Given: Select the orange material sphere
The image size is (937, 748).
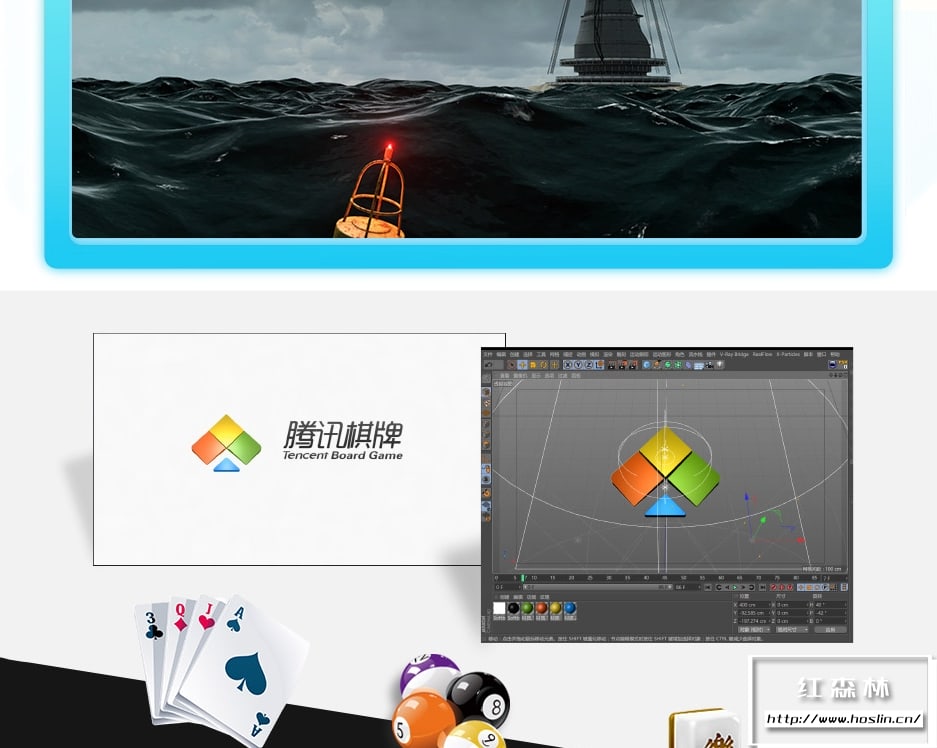Looking at the screenshot, I should pyautogui.click(x=541, y=608).
